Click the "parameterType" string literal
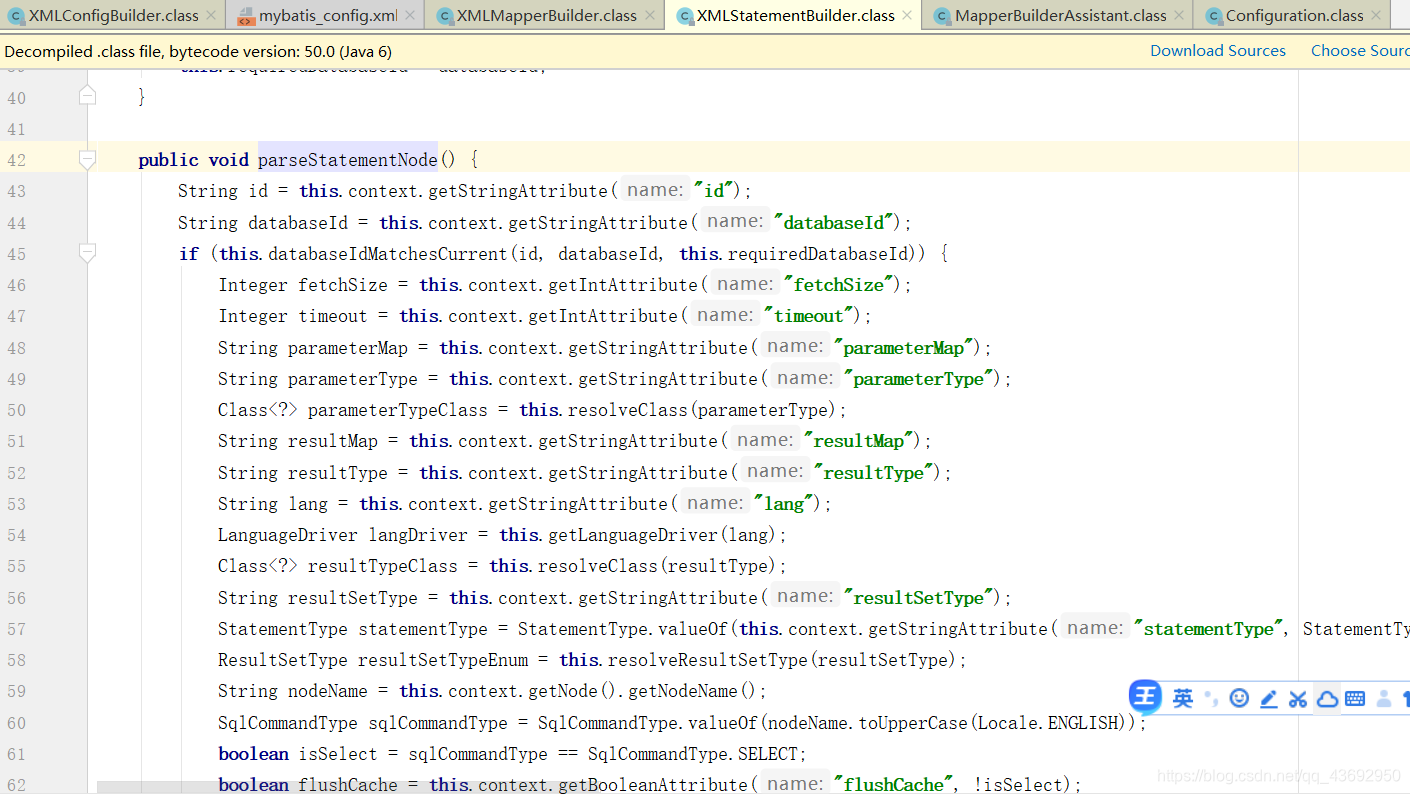Image resolution: width=1410 pixels, height=794 pixels. click(x=919, y=378)
